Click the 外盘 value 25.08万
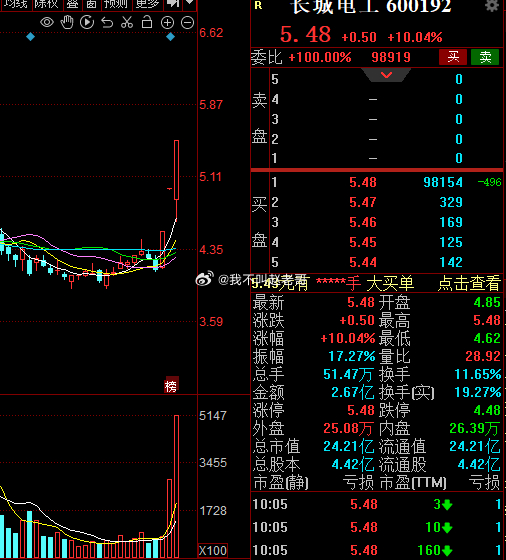The width and height of the screenshot is (506, 560). point(348,428)
